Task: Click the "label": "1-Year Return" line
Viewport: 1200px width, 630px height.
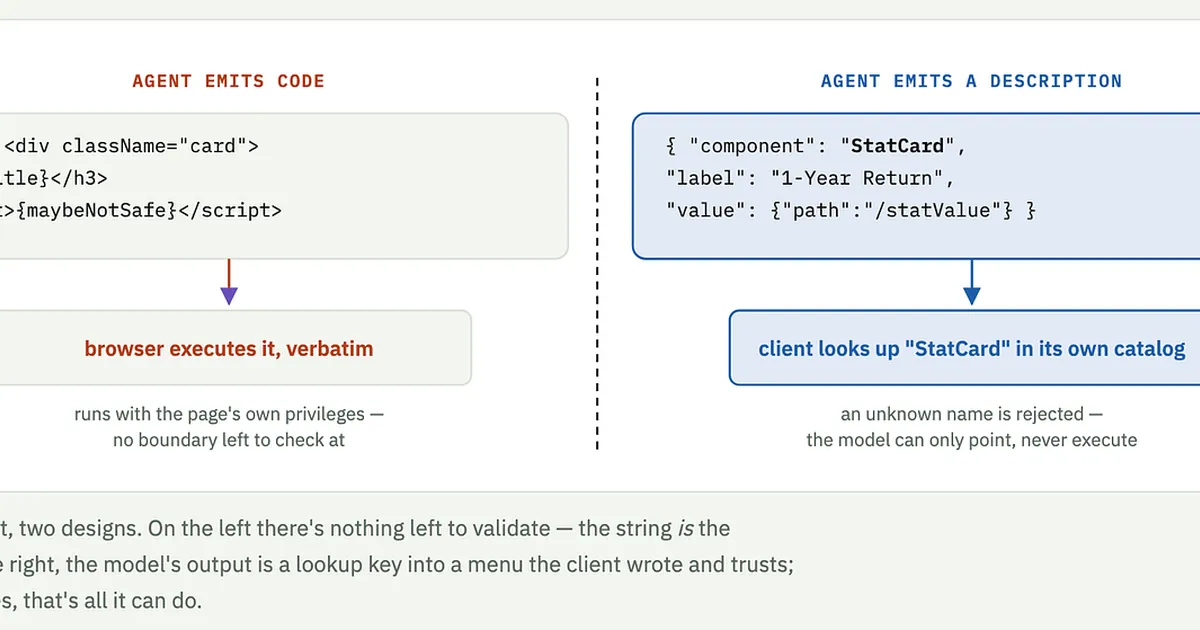Action: [x=810, y=178]
